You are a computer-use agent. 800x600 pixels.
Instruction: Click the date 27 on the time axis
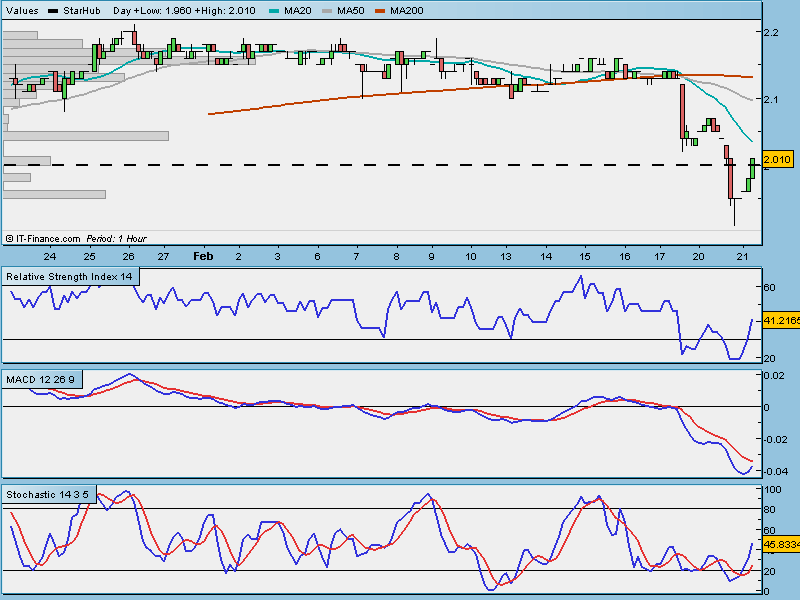(163, 256)
